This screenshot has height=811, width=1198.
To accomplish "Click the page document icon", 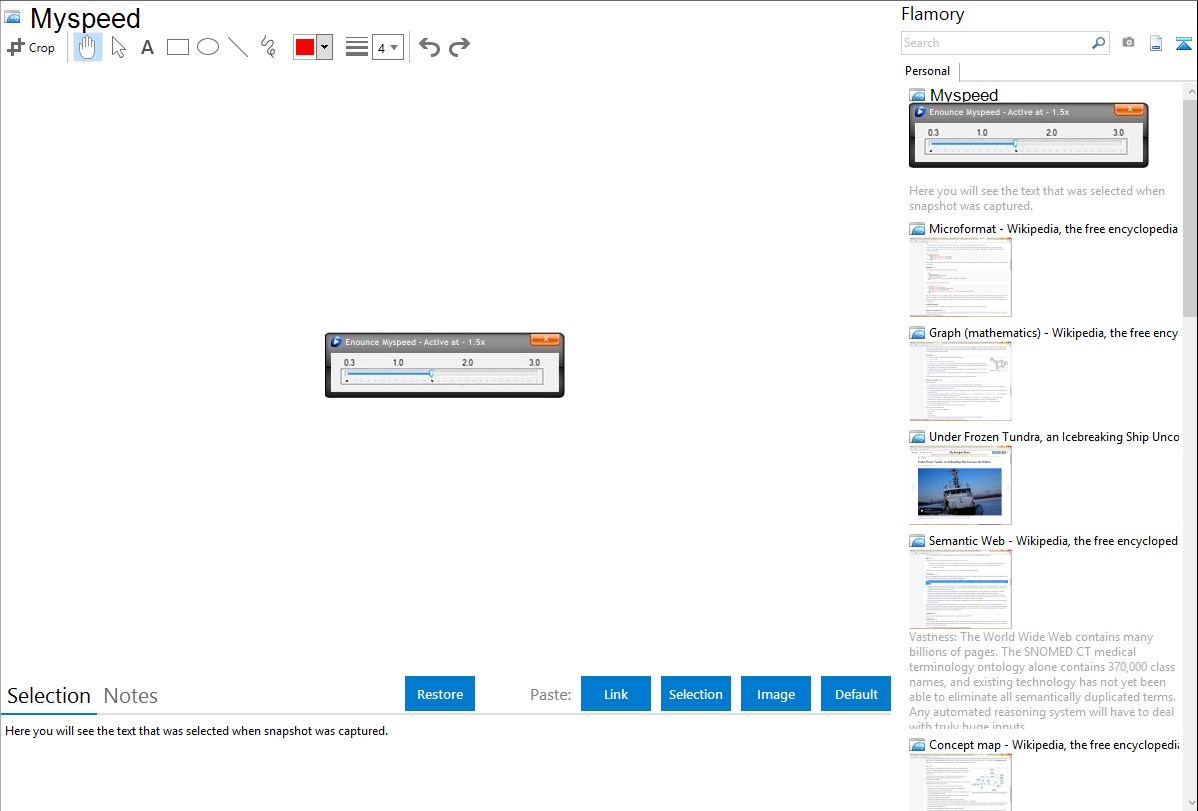I will (x=1156, y=43).
